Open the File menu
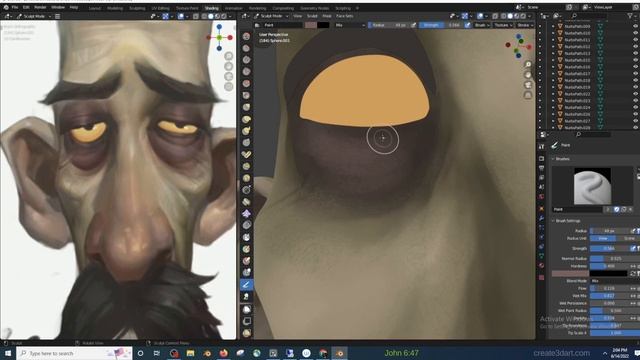 [15, 7]
